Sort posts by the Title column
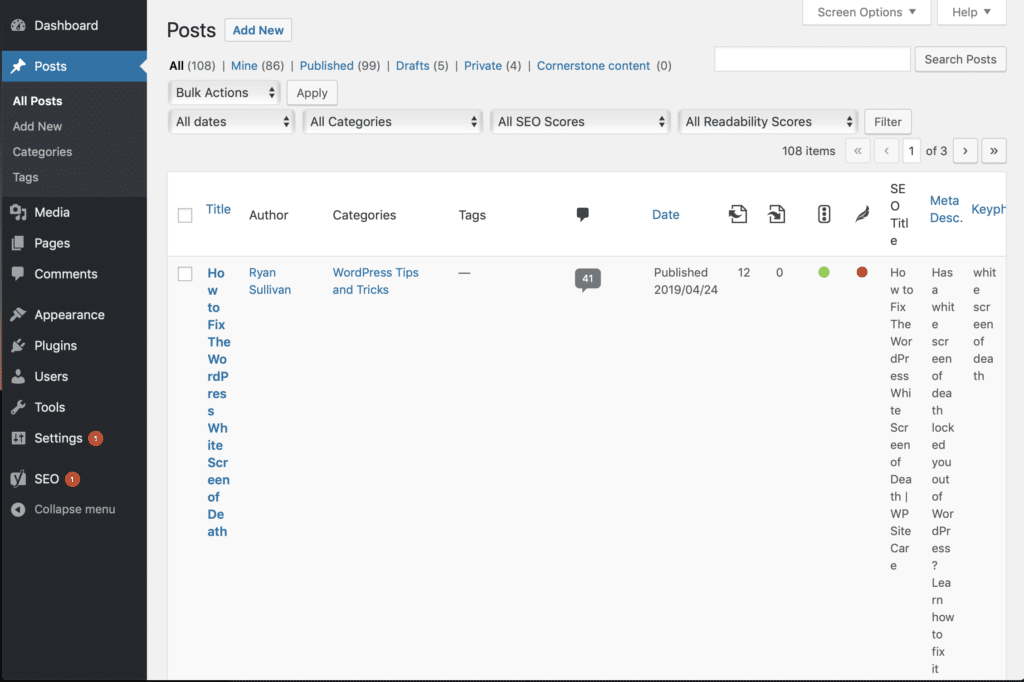The width and height of the screenshot is (1024, 682). 218,209
